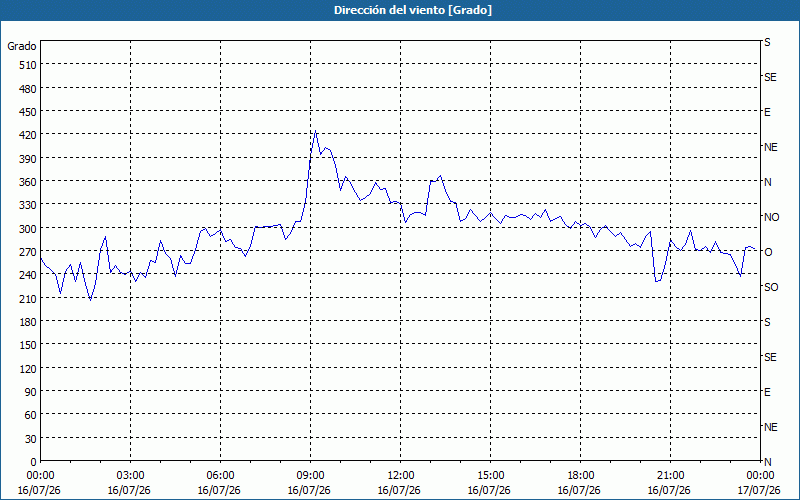Click the 360 degree axis label
Viewport: 800px width, 500px height.
pos(28,182)
